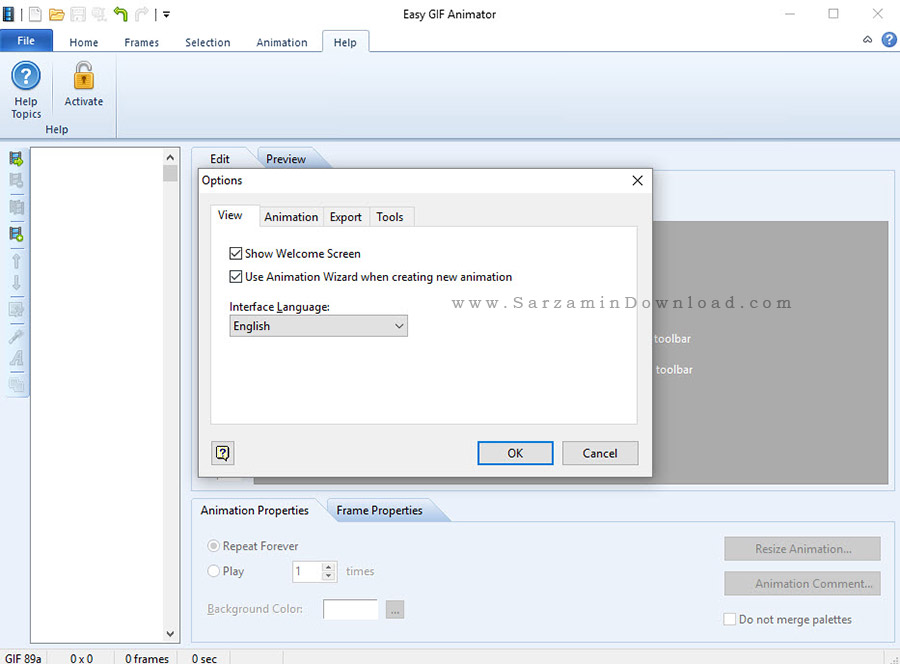The height and width of the screenshot is (664, 900).
Task: Click the grayed icon right of Save
Action: click(99, 14)
